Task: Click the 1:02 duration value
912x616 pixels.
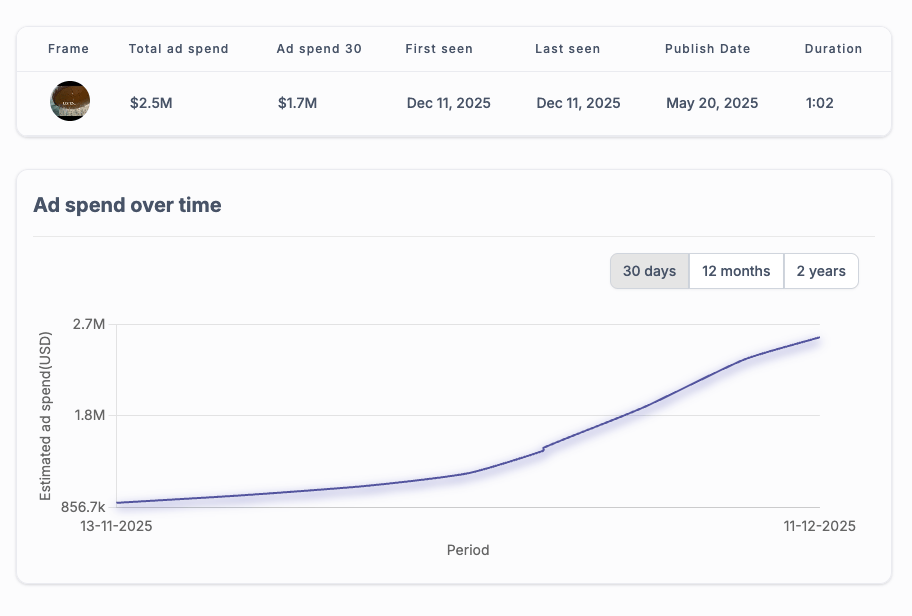Action: click(820, 103)
